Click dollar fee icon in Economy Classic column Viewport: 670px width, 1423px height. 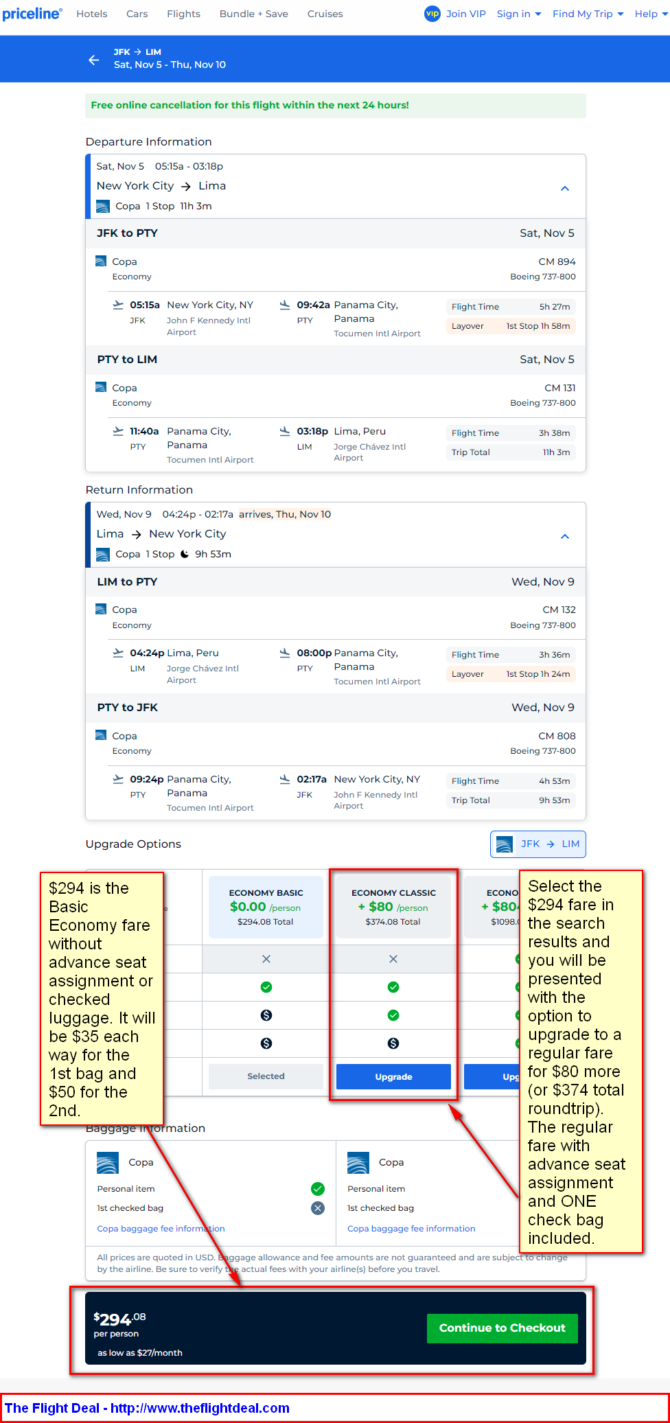[x=393, y=1043]
